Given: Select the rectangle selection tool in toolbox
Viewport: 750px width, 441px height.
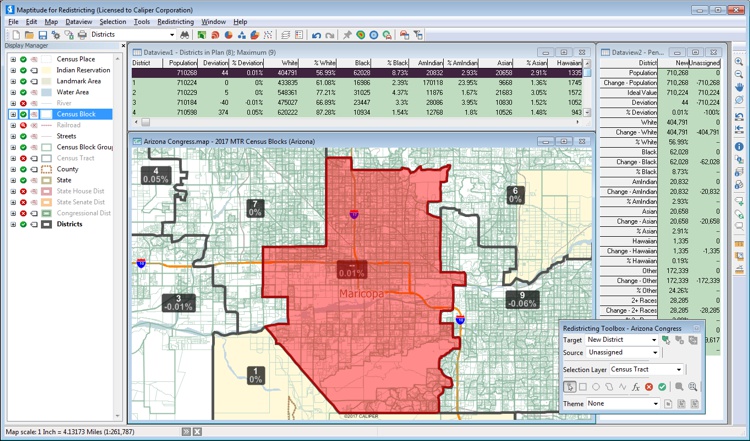Looking at the screenshot, I should tap(583, 387).
